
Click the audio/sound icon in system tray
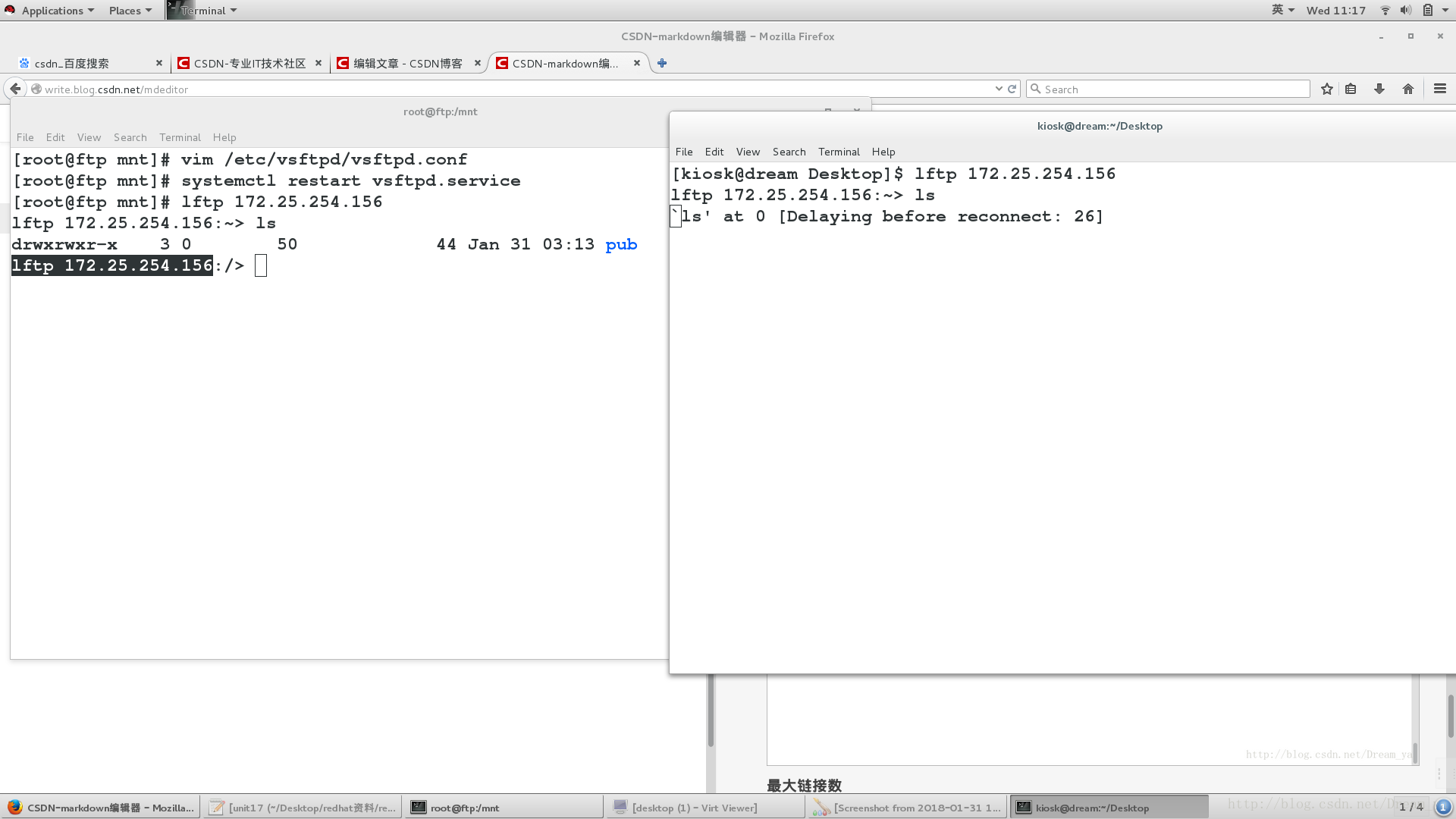[x=1406, y=10]
